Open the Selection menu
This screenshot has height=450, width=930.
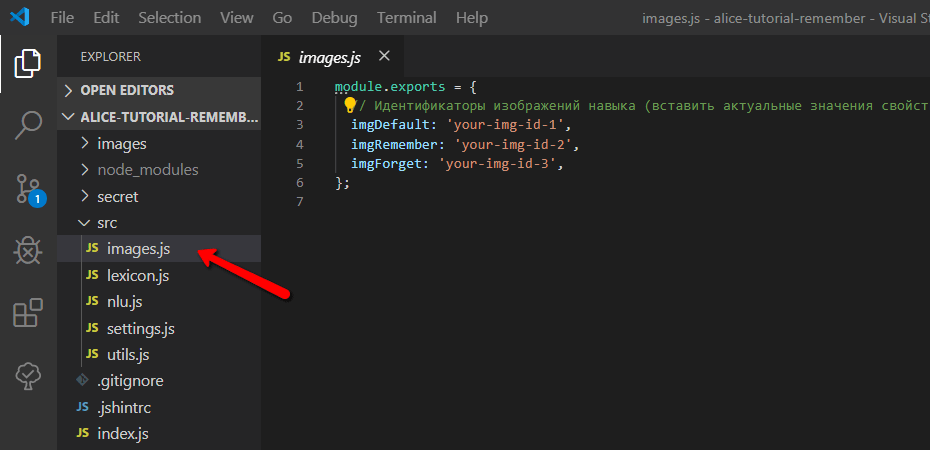[169, 18]
